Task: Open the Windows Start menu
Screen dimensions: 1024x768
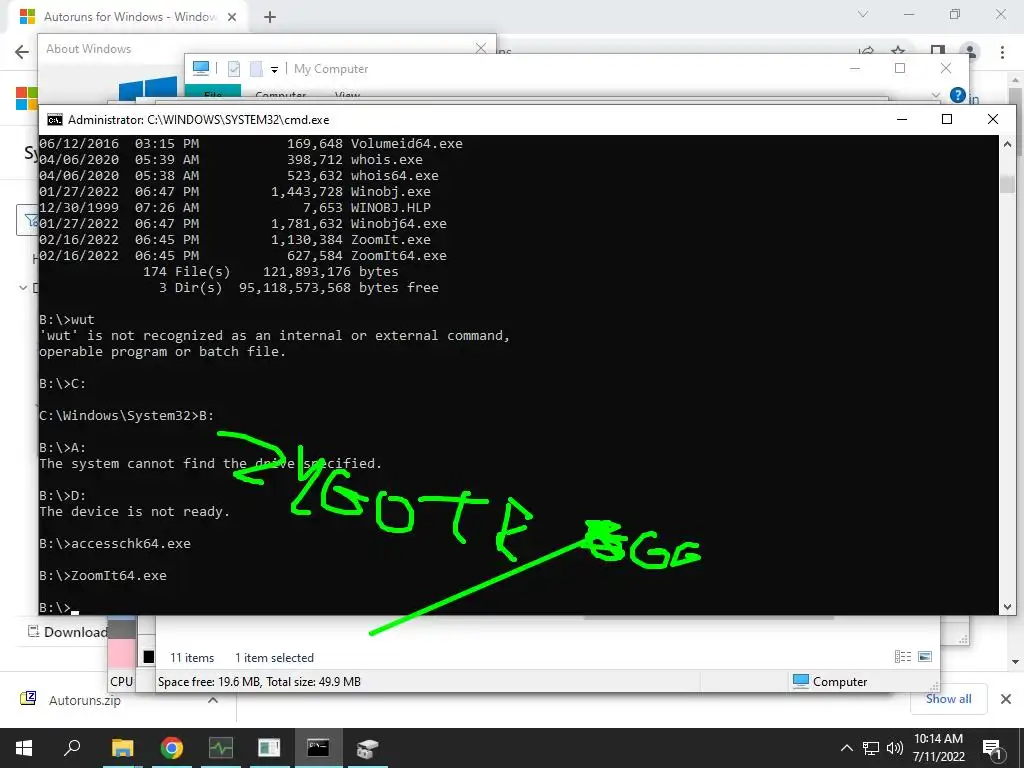Action: pos(24,748)
